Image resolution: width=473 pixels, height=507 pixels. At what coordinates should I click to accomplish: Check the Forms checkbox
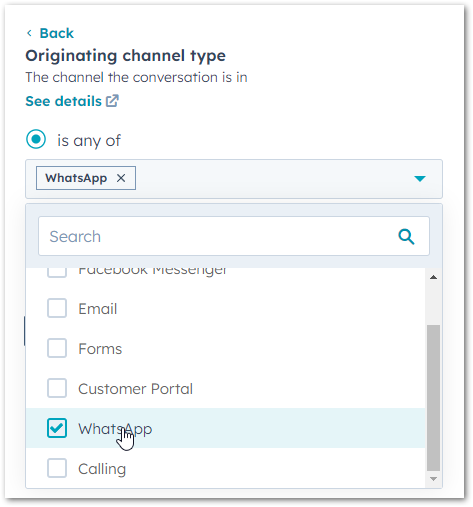tap(57, 348)
